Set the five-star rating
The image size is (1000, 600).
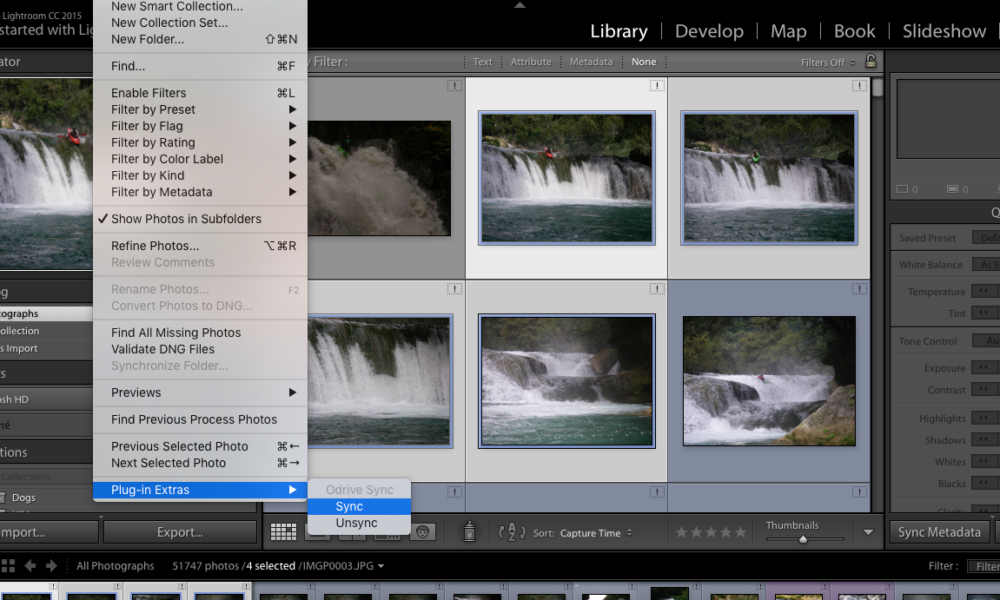[x=740, y=532]
